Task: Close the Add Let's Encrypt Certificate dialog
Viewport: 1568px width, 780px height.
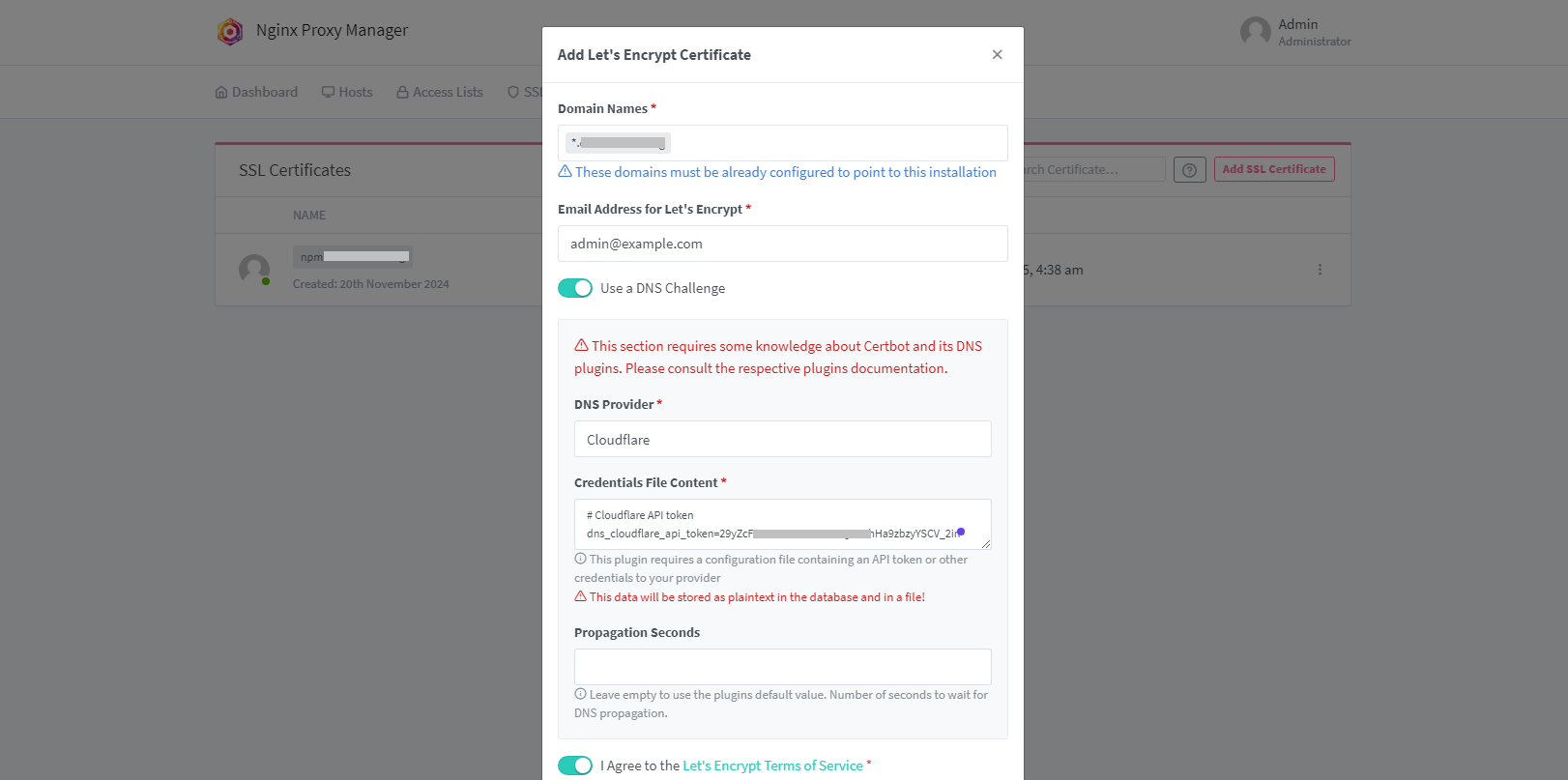Action: tap(997, 55)
